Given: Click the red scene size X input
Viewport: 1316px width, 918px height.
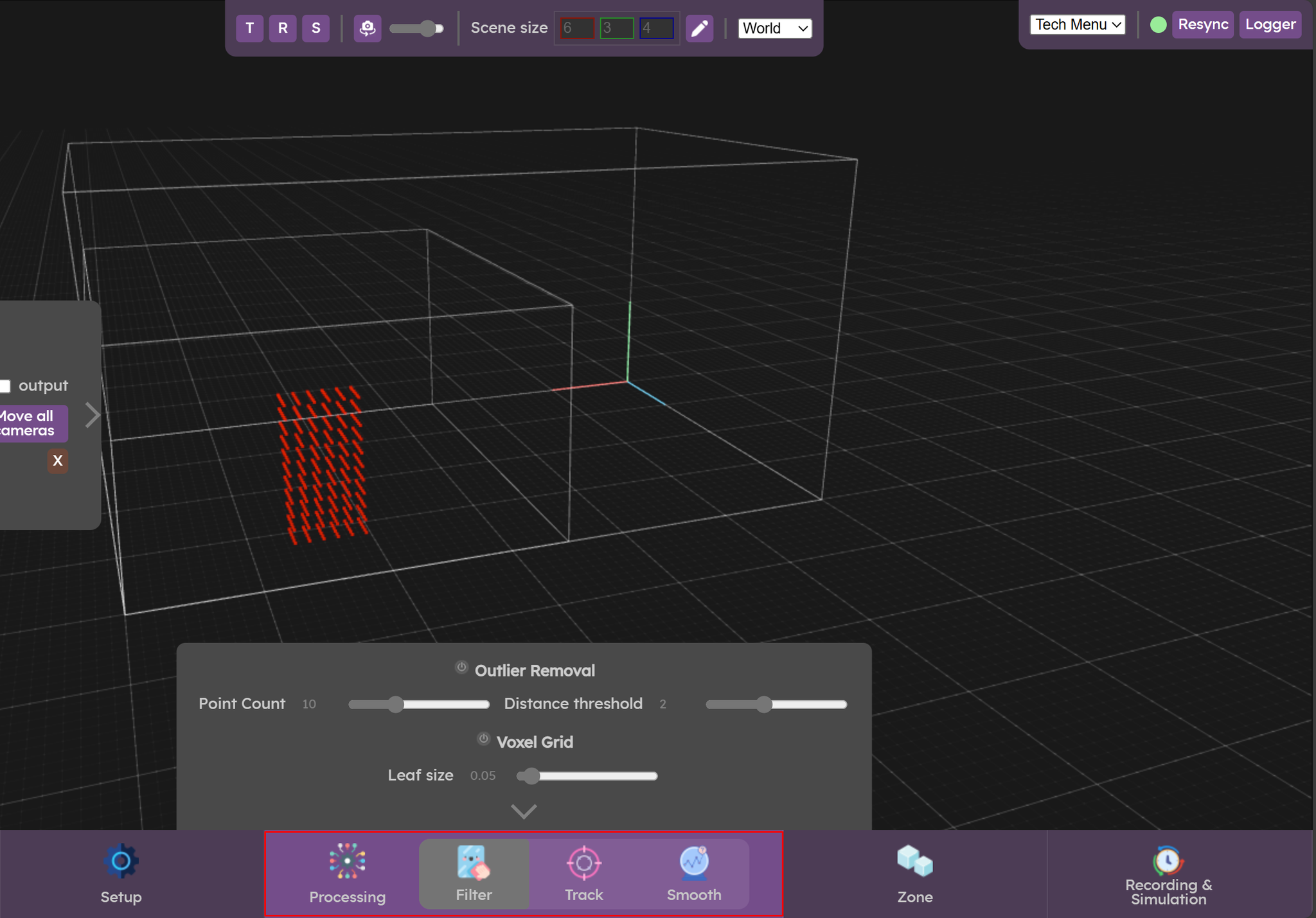Looking at the screenshot, I should [576, 28].
